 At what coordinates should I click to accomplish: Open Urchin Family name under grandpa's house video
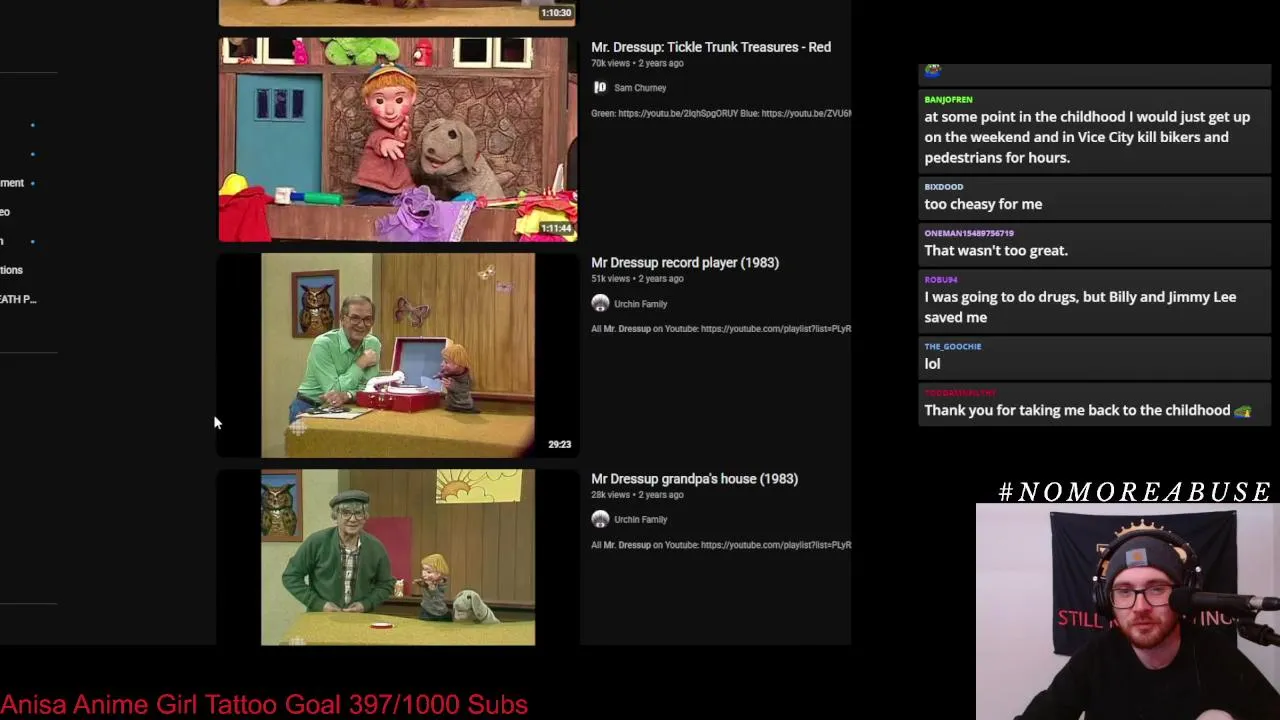[641, 520]
